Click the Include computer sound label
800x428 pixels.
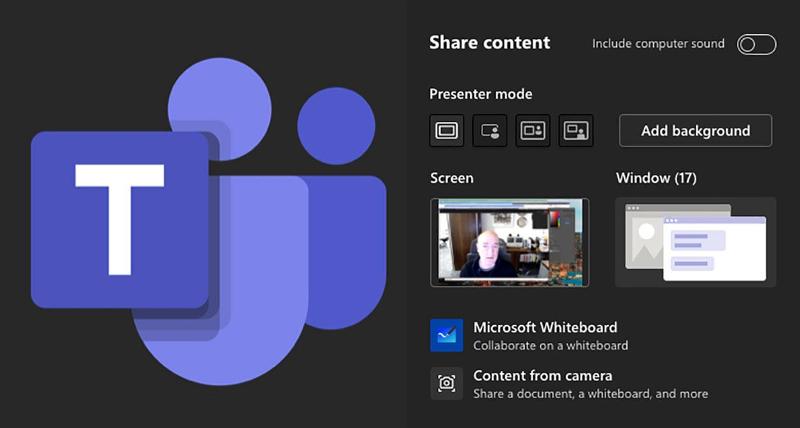(x=658, y=43)
